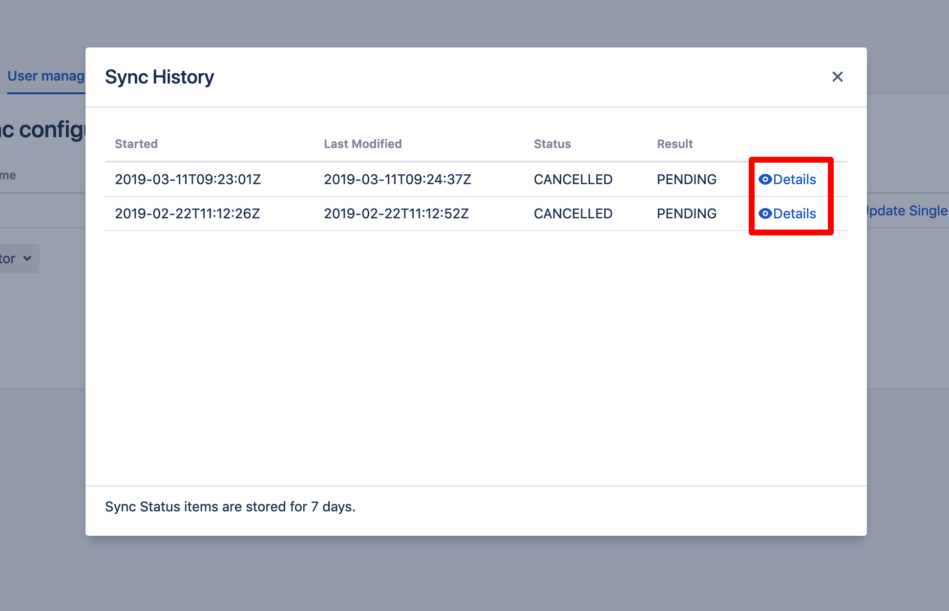The height and width of the screenshot is (611, 949).
Task: Click PENDING result in the 2019-02-22 row
Action: [x=686, y=214]
